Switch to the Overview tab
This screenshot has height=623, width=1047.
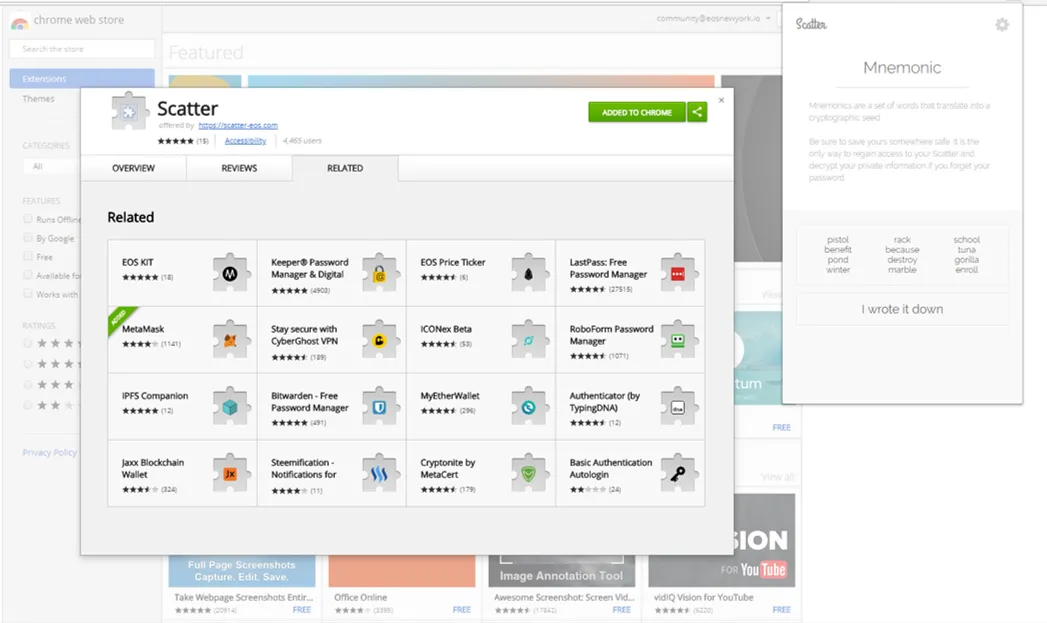click(134, 168)
